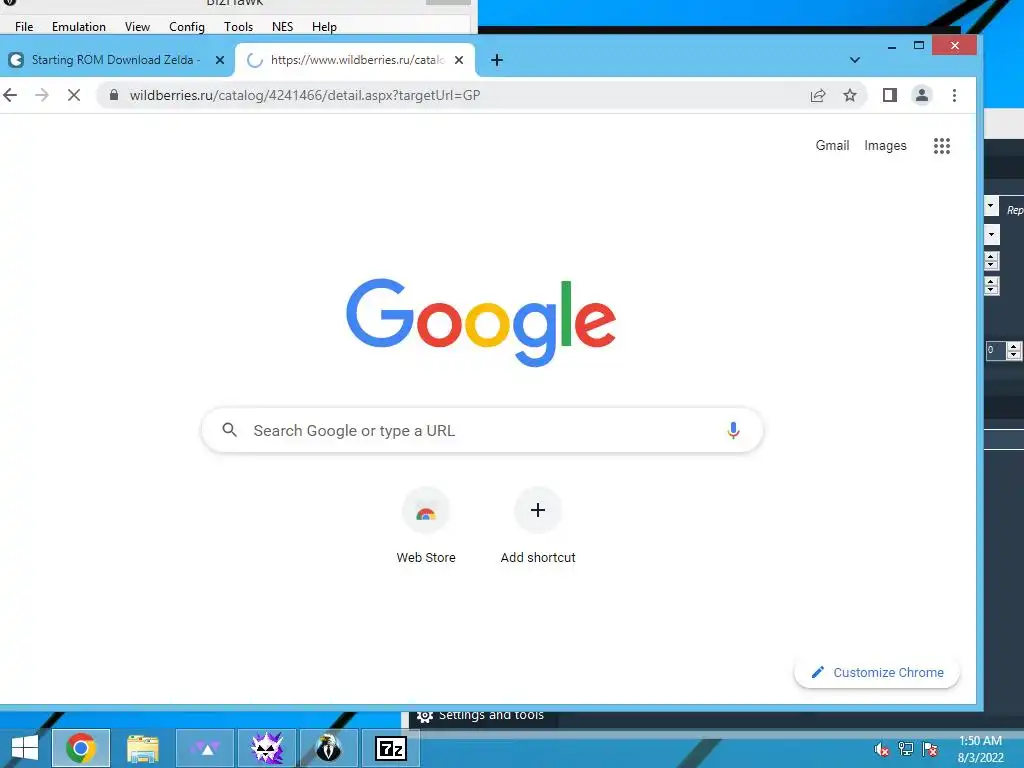
Task: Click the Customize Chrome button
Action: tap(877, 673)
